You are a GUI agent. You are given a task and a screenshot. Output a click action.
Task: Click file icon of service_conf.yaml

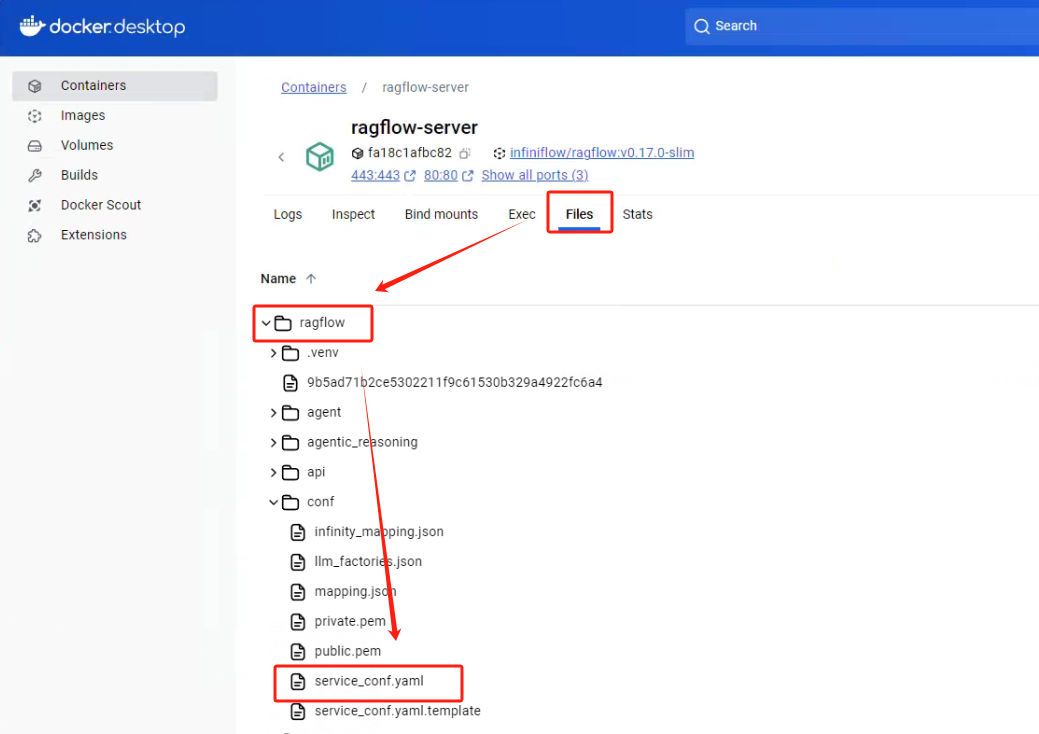click(298, 681)
